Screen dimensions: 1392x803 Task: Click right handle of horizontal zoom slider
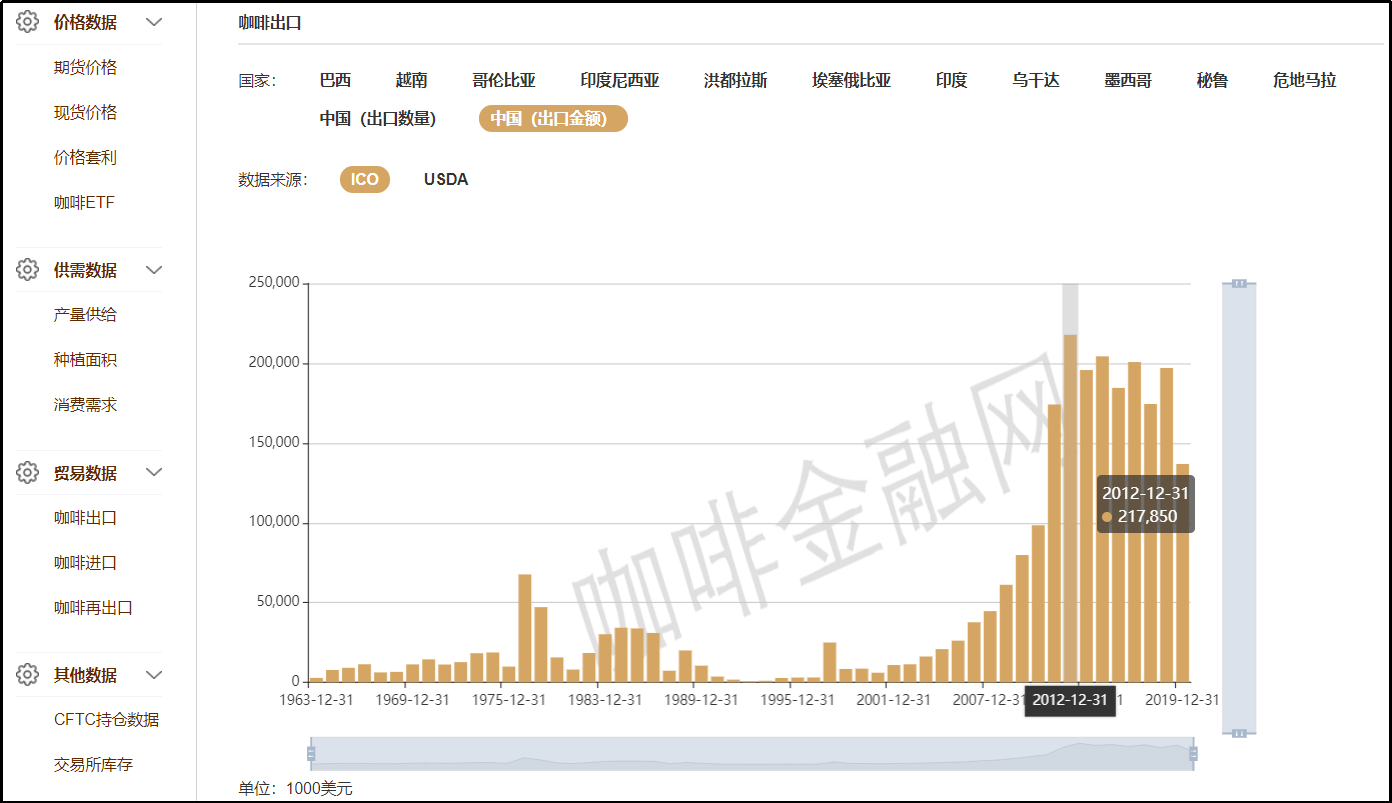(1193, 753)
